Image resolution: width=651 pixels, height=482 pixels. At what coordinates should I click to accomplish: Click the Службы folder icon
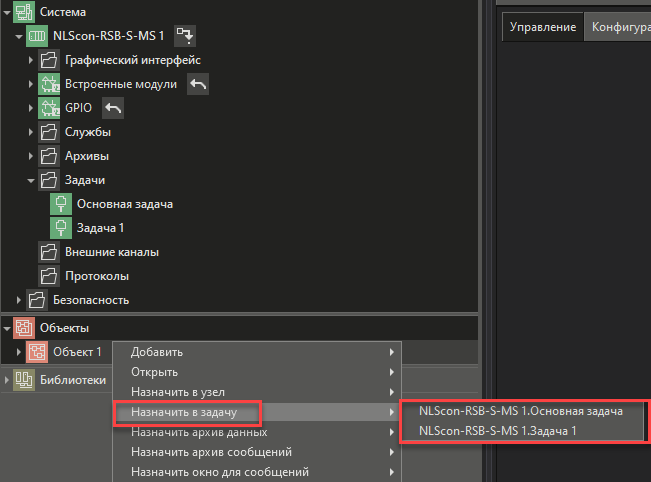click(49, 132)
